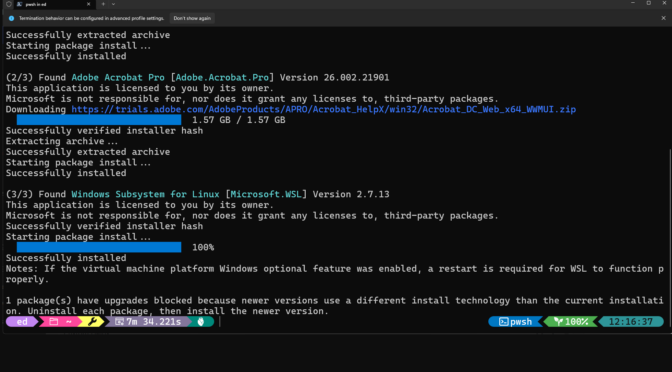Expand the new tab profile dropdown
Image resolution: width=672 pixels, height=372 pixels.
click(113, 4)
